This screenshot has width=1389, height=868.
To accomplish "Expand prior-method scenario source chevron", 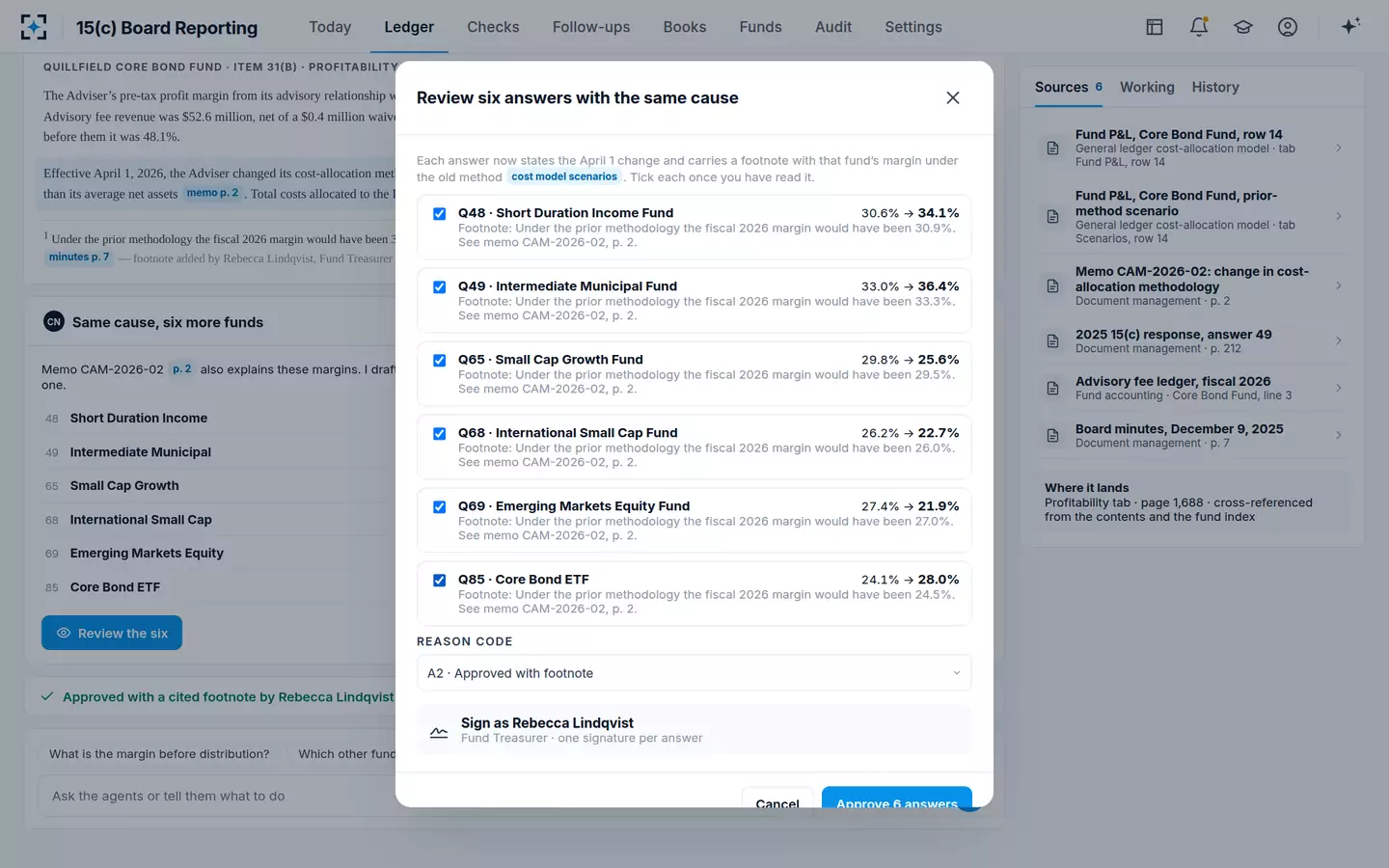I will tap(1339, 217).
